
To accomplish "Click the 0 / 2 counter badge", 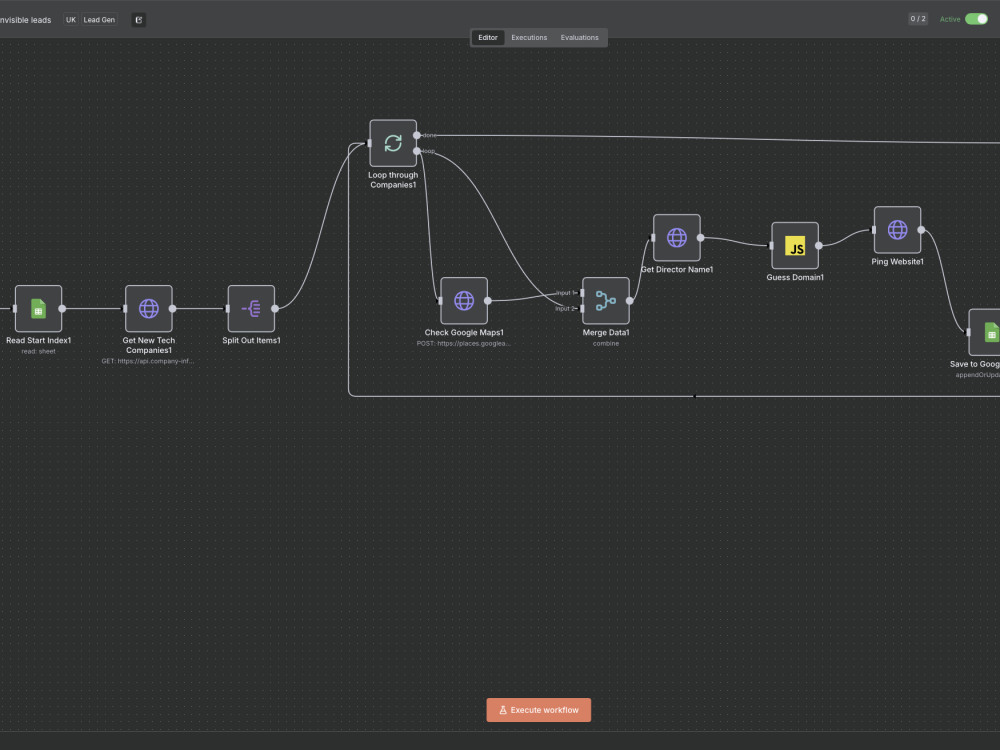I will (x=918, y=19).
